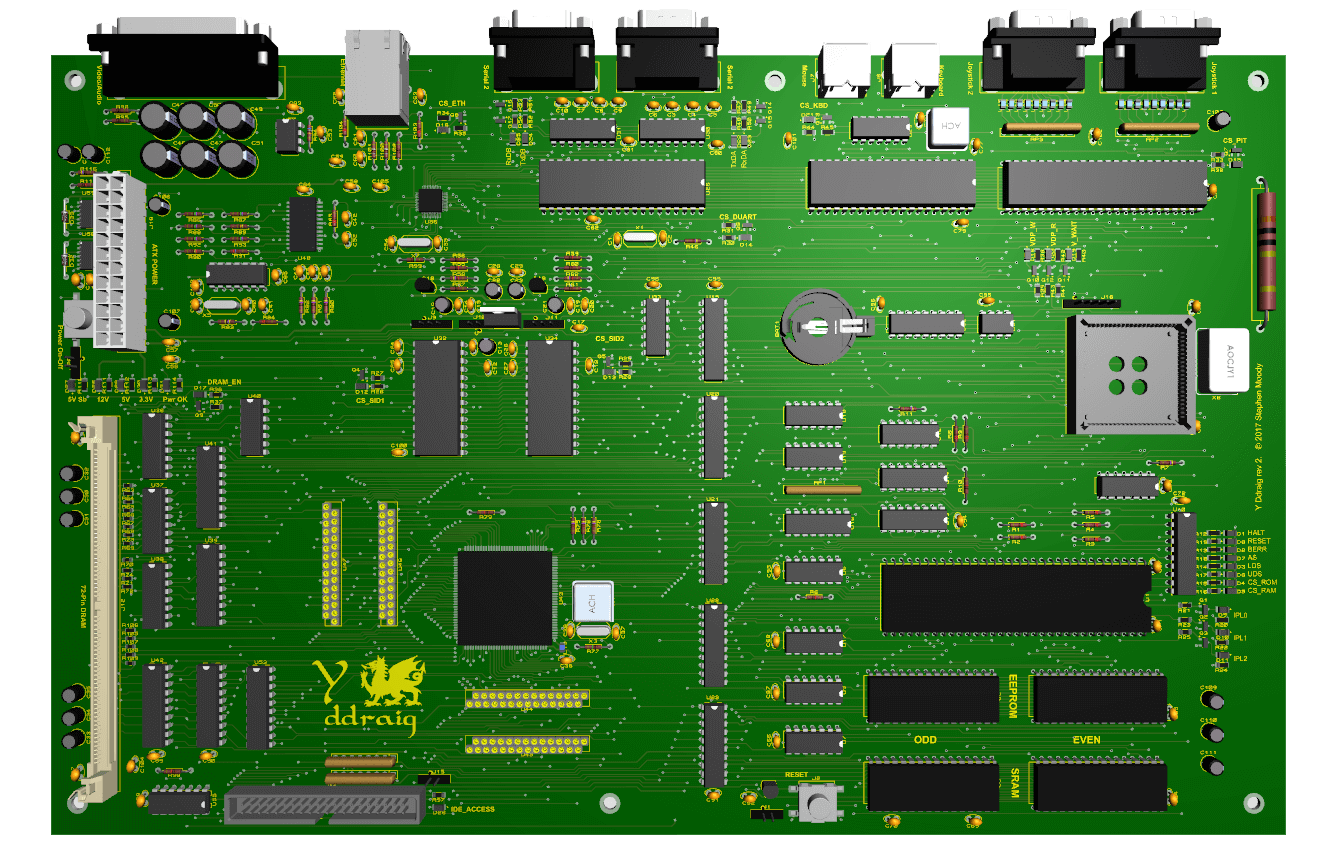Click the EEPROM EVEN chip

click(1100, 698)
